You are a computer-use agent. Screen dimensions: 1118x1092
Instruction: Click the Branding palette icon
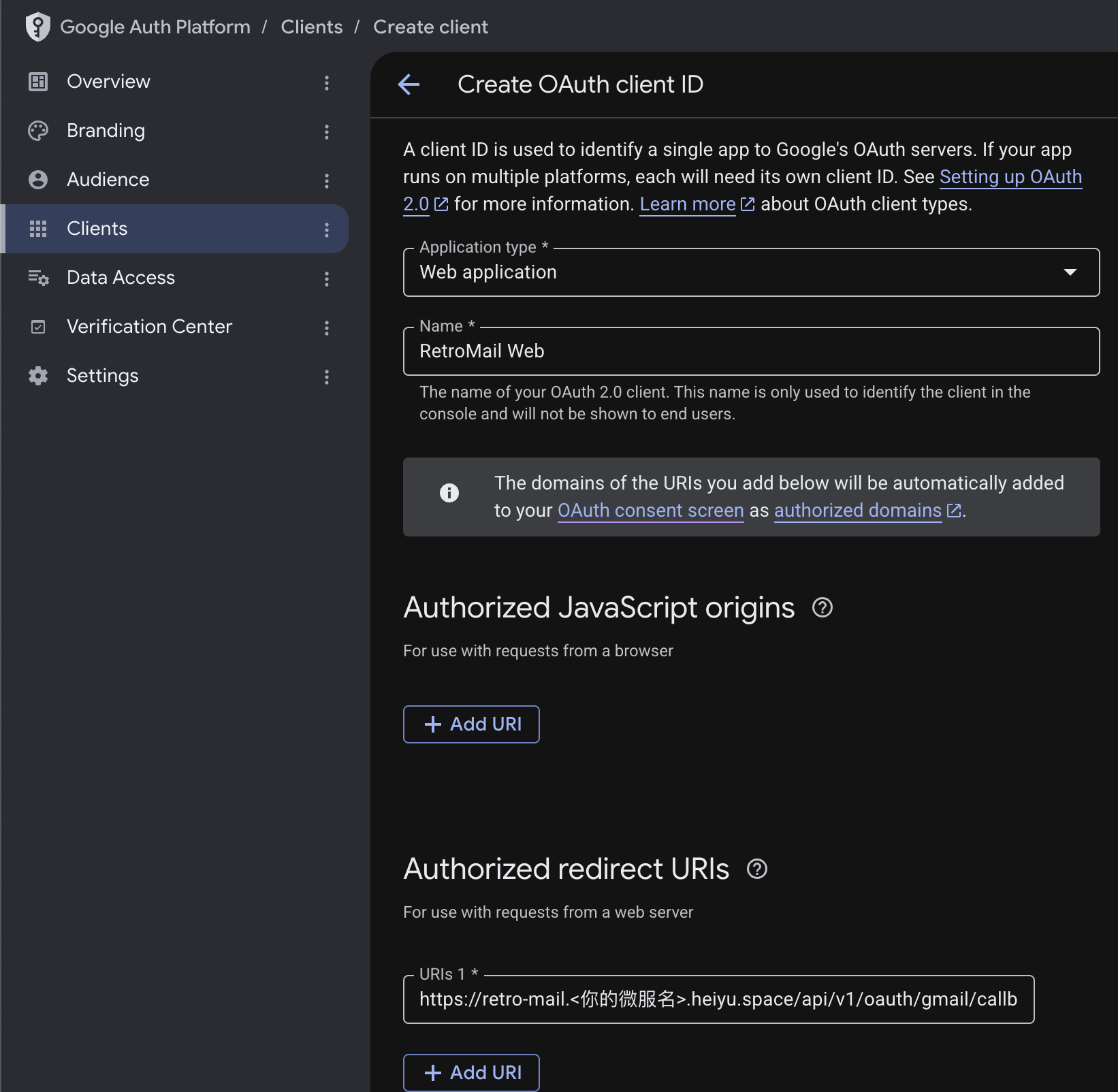tap(38, 131)
